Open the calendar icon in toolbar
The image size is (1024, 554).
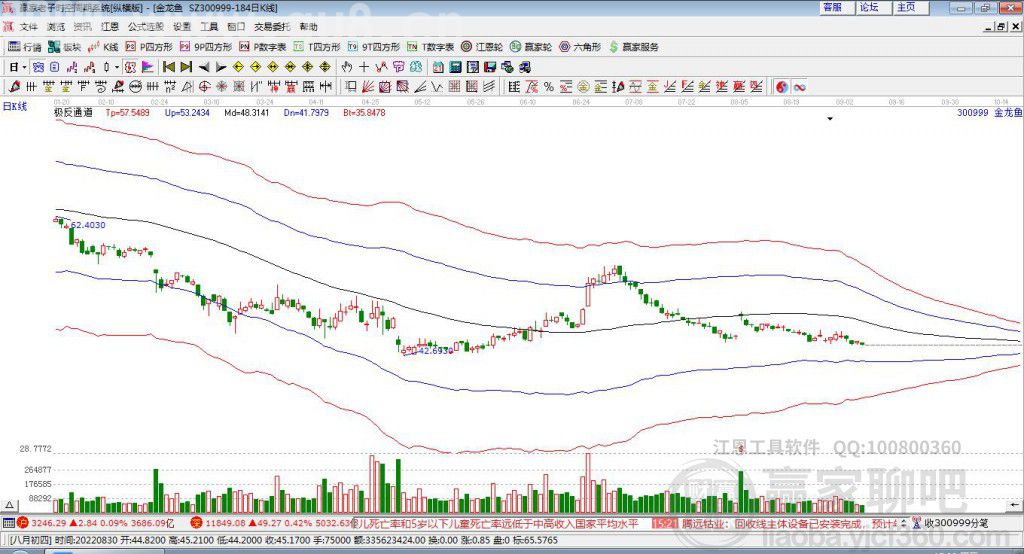pyautogui.click(x=438, y=67)
